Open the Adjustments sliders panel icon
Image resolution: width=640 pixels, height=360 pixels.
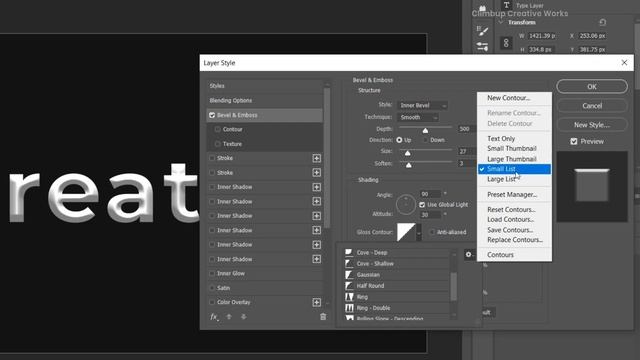click(x=482, y=47)
